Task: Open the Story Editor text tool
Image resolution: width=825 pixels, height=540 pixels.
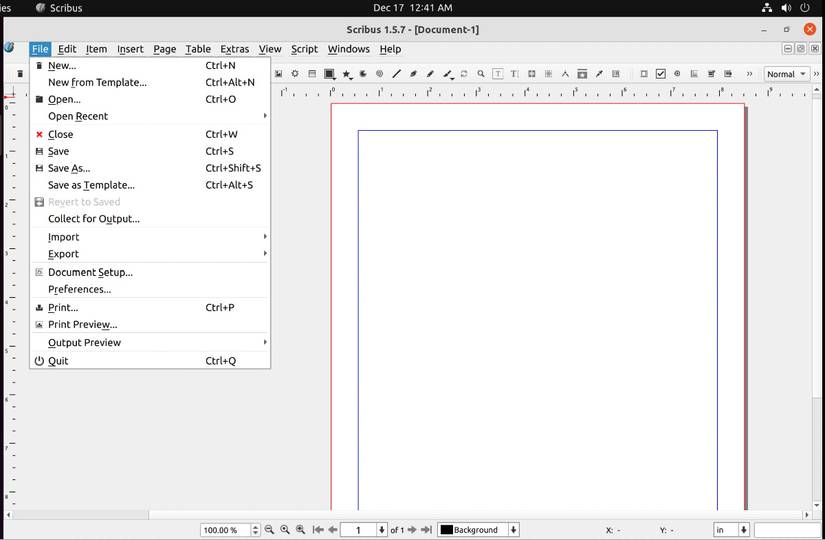Action: (515, 74)
